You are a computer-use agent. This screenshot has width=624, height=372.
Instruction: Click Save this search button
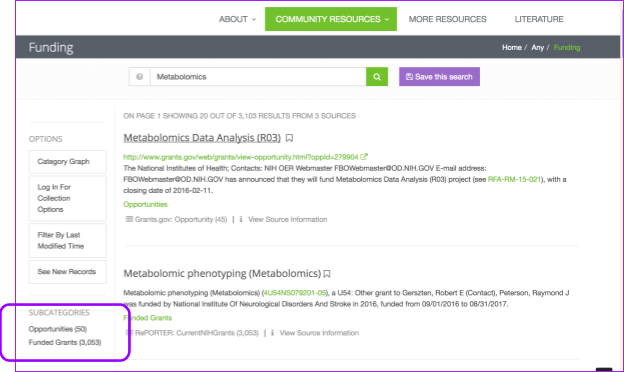point(439,77)
